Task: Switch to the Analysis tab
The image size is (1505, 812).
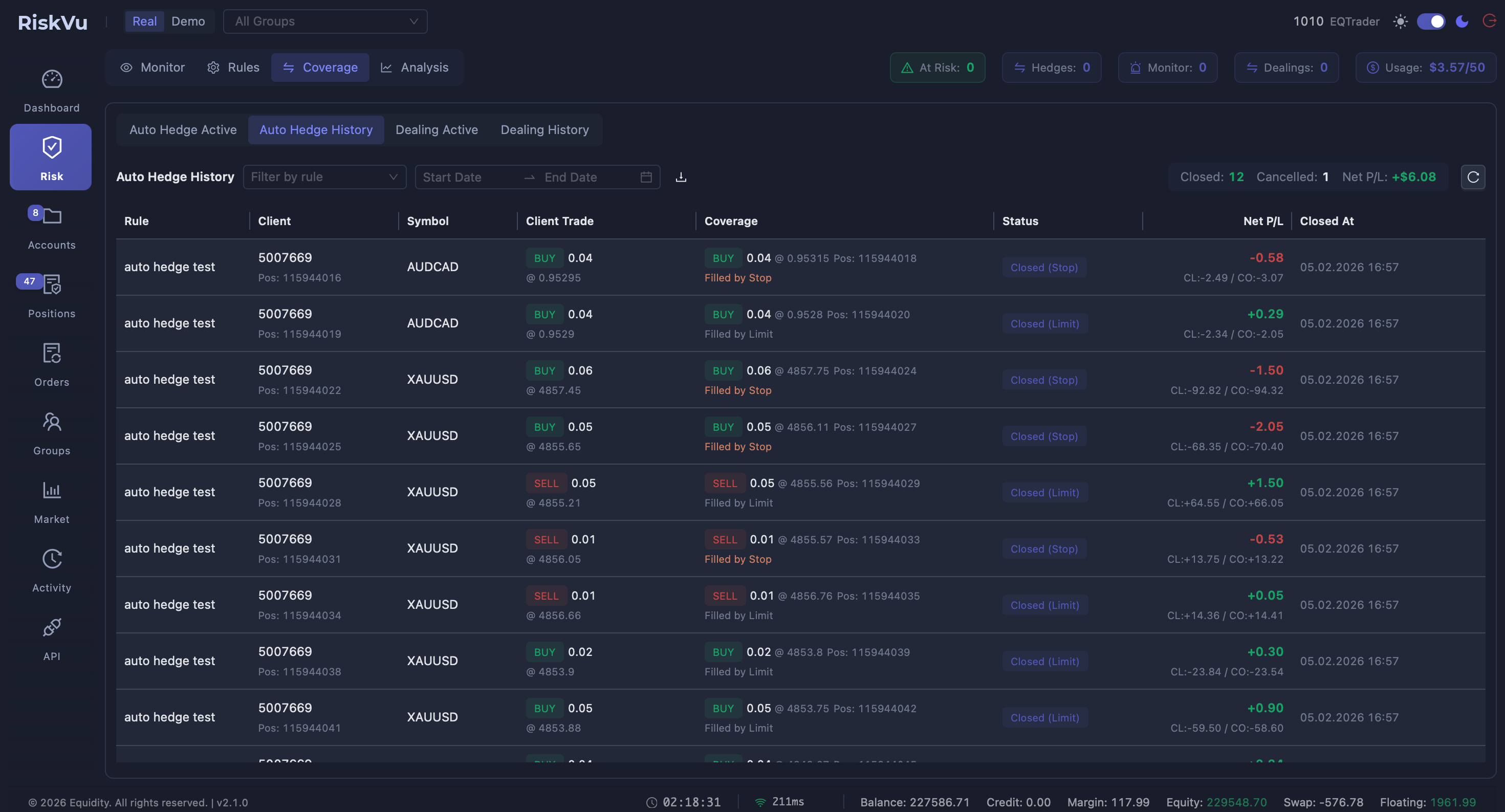Action: pyautogui.click(x=416, y=67)
